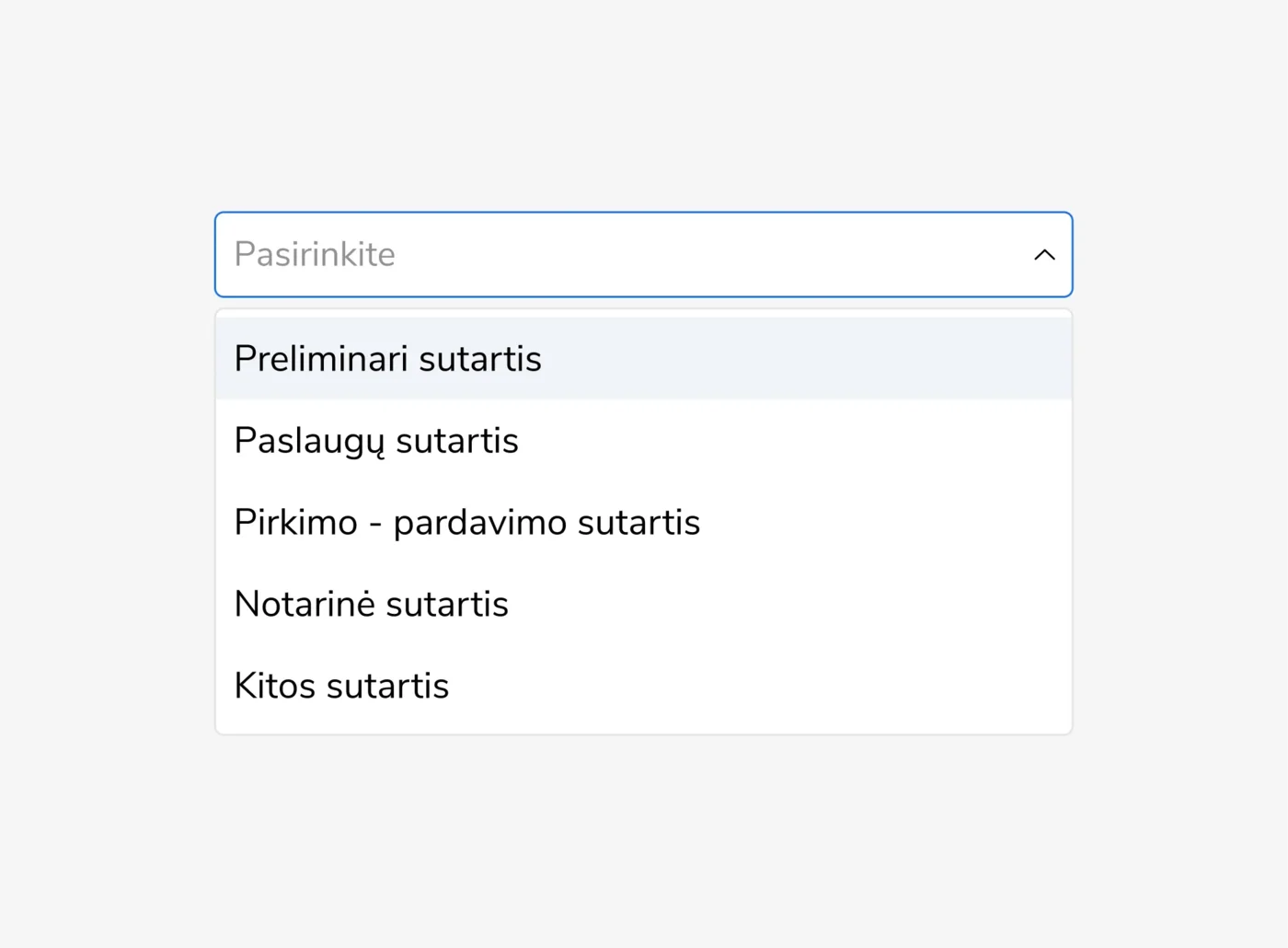The height and width of the screenshot is (948, 1288).
Task: Select the Preliminari sutartis option
Action: 387,359
